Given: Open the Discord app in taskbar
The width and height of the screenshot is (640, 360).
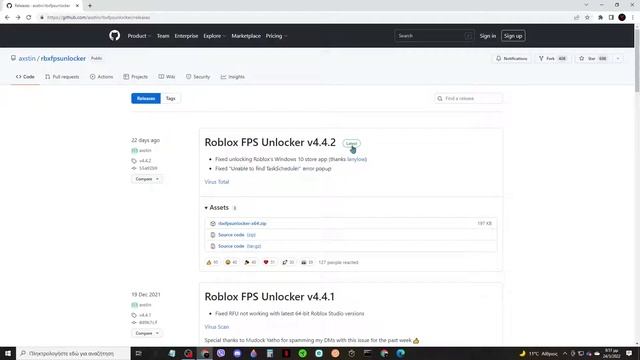Looking at the screenshot, I should [238, 353].
